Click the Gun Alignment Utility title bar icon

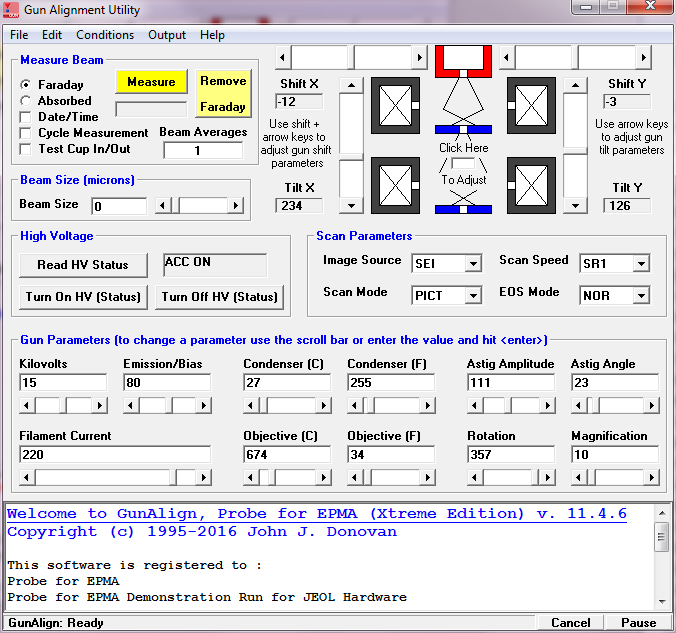[x=12, y=10]
